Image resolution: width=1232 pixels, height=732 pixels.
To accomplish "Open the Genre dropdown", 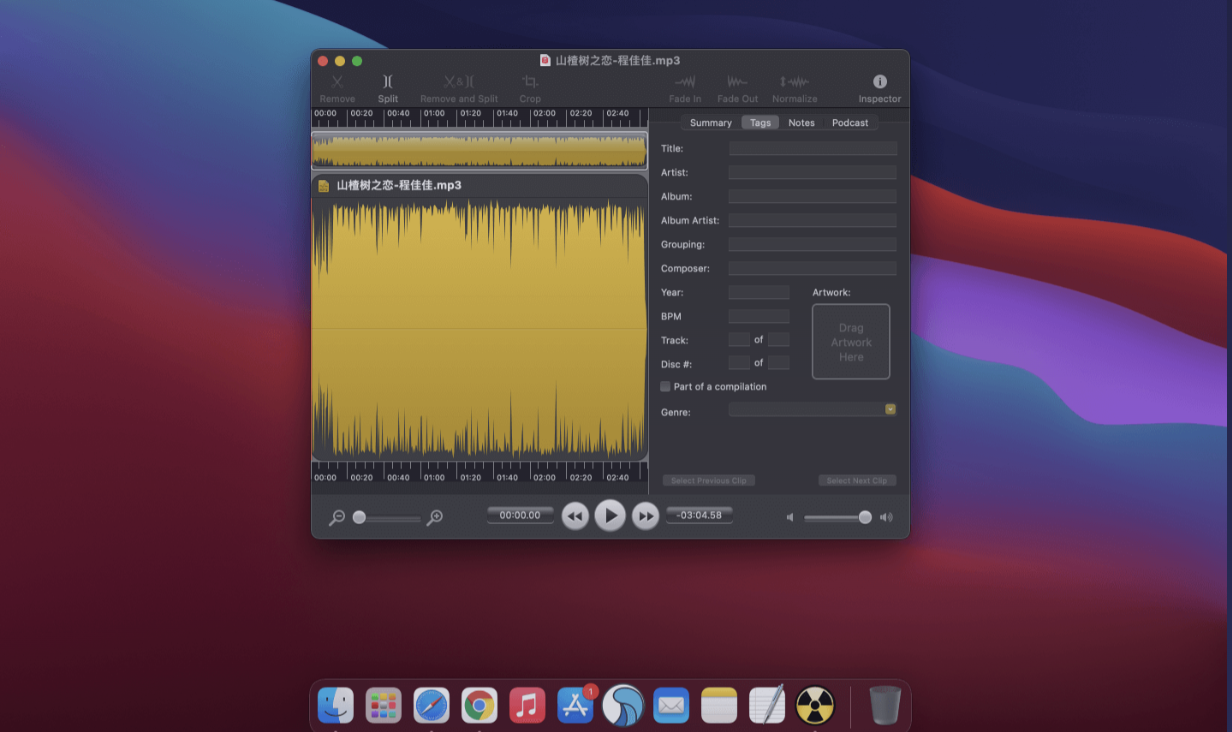I will click(890, 409).
